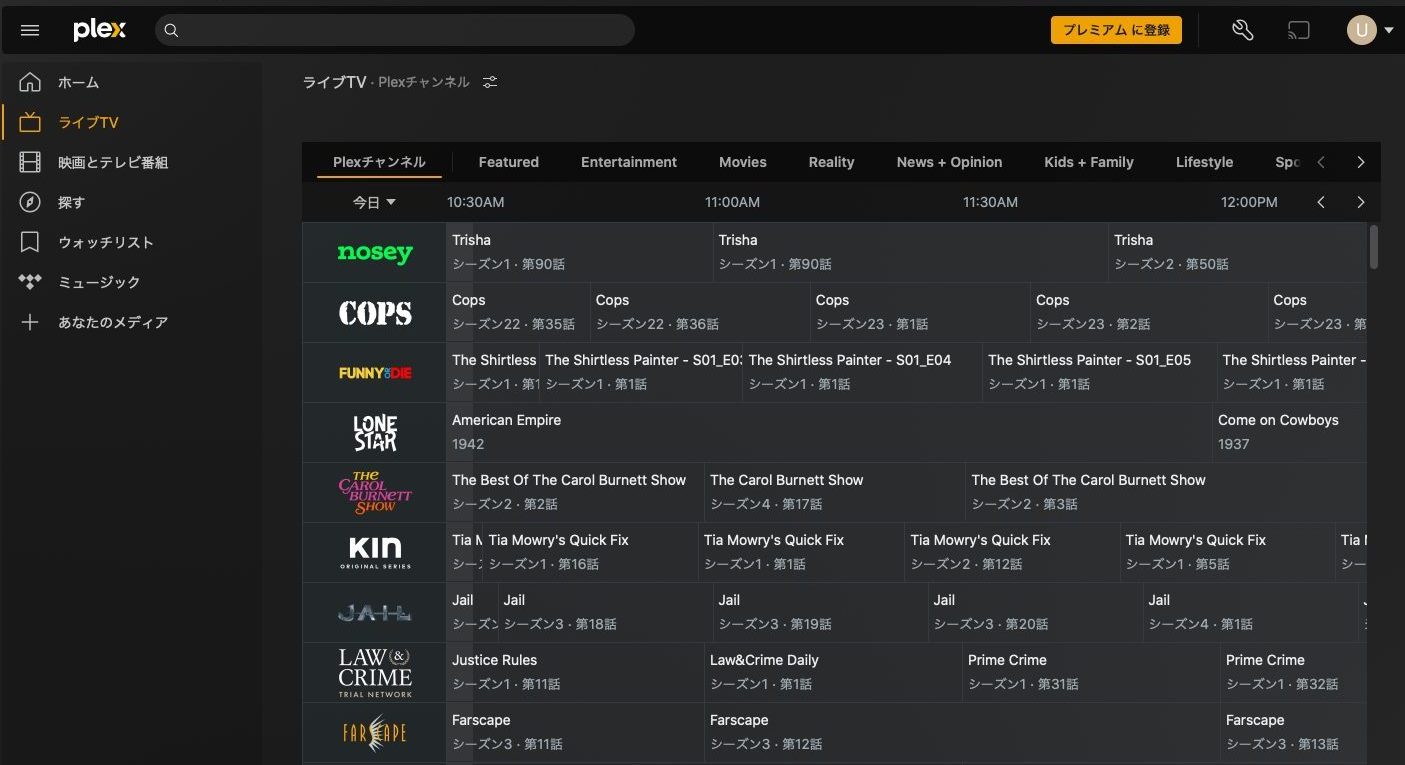This screenshot has height=765, width=1405.
Task: Open user account avatar menu
Action: point(1362,30)
